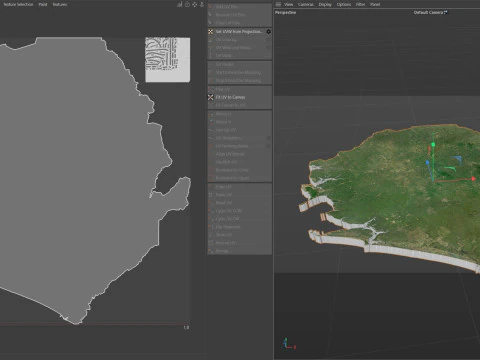Open Set UVW from Projection gear options

click(268, 31)
